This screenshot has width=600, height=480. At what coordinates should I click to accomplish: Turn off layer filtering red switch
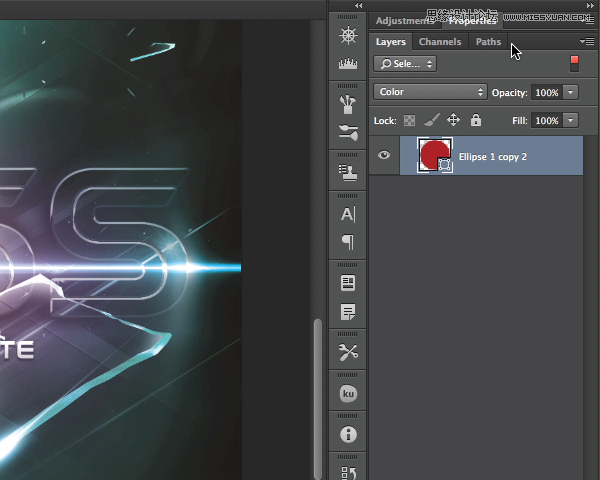574,63
